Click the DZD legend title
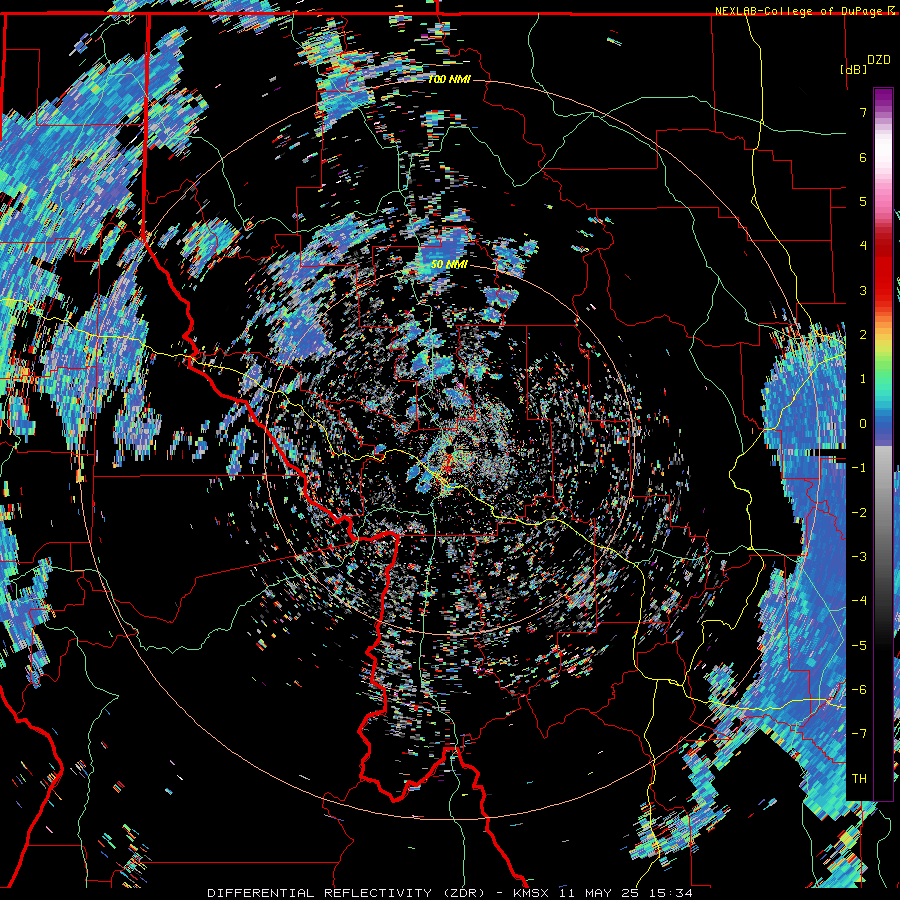This screenshot has height=900, width=900. 878,60
